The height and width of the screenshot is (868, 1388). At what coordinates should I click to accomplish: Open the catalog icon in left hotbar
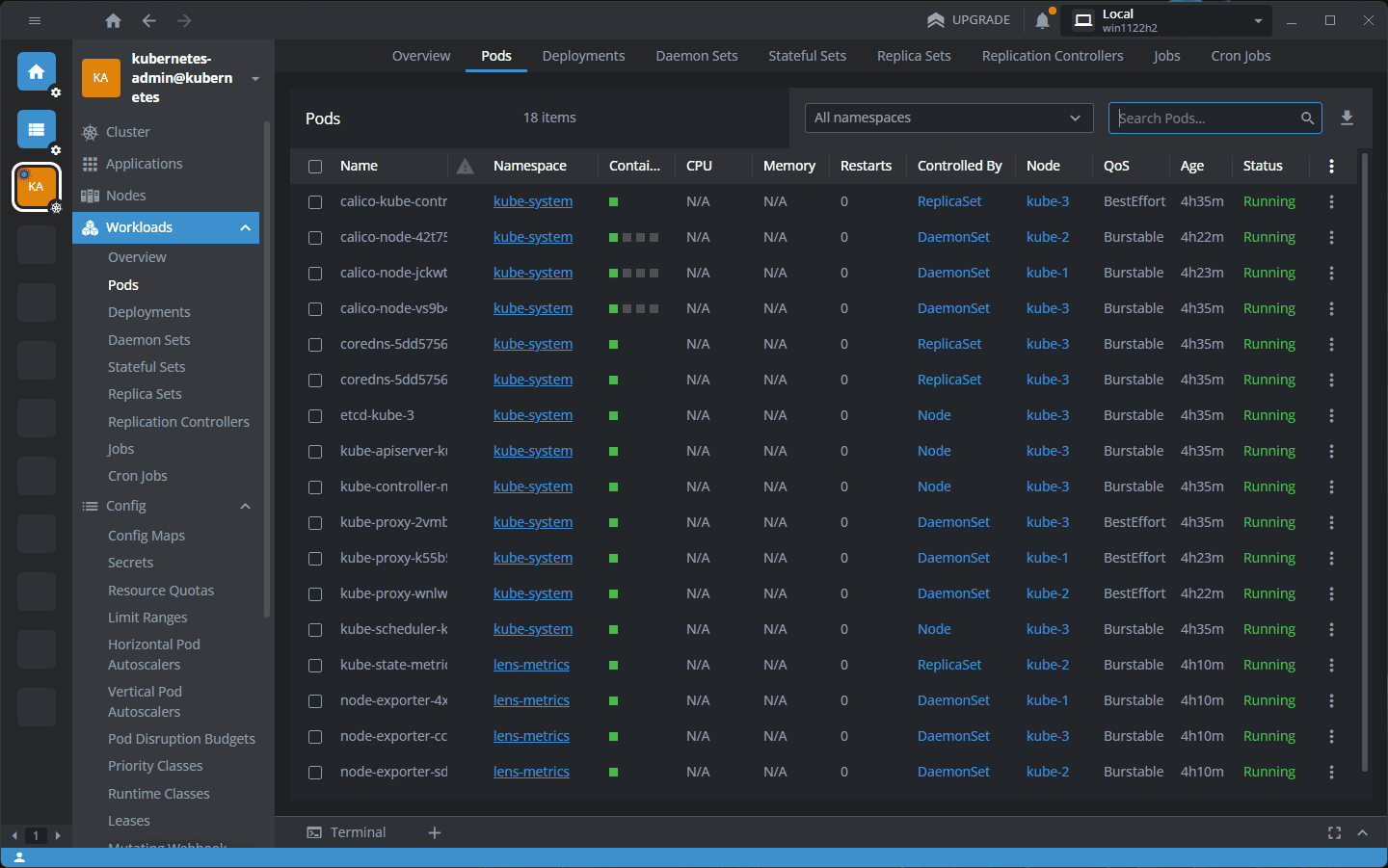37,129
